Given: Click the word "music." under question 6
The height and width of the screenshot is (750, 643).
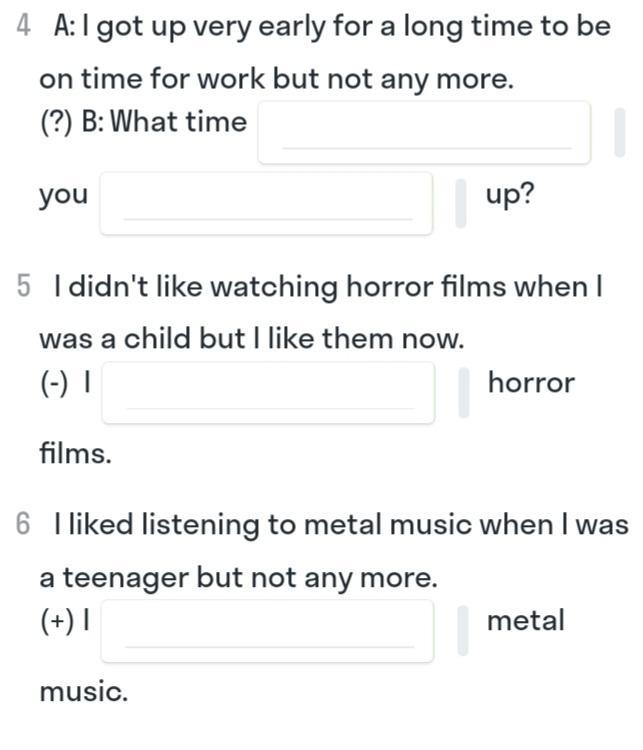Looking at the screenshot, I should coord(84,692).
